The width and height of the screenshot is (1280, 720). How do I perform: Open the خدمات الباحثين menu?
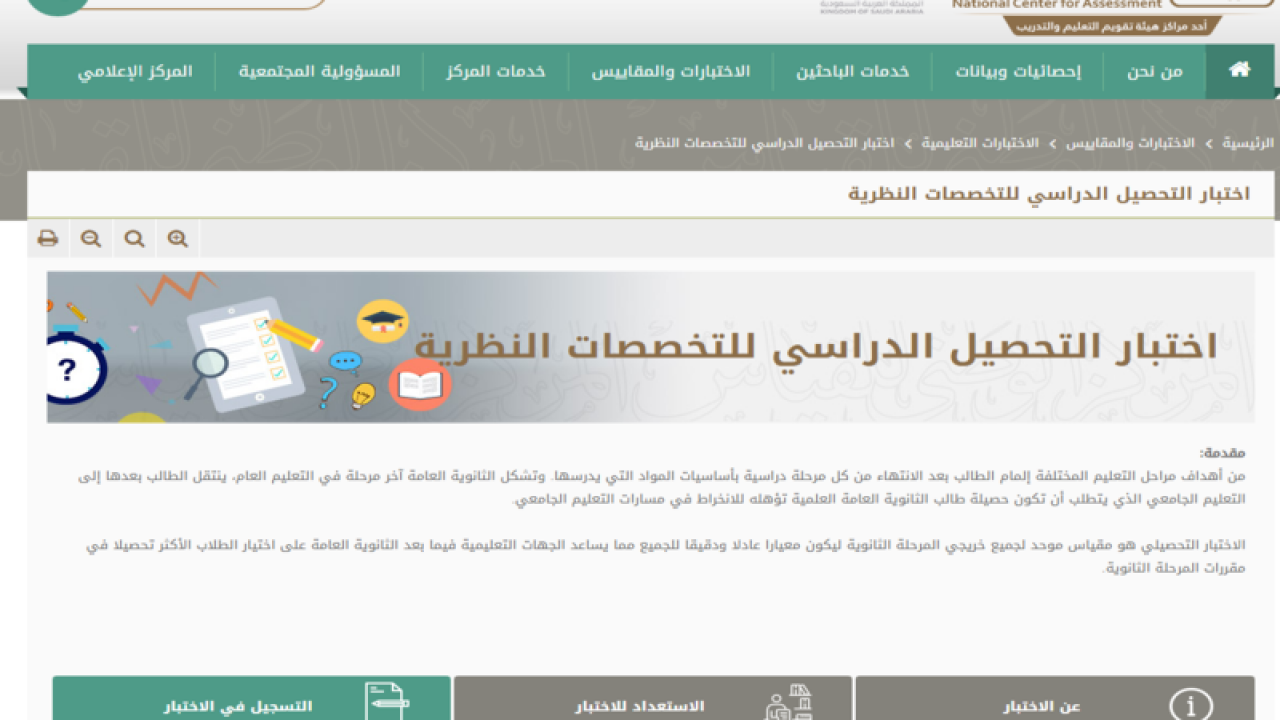[x=852, y=71]
